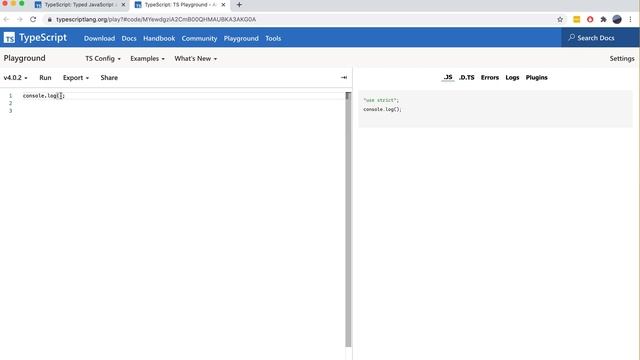Run the code with Run button
Screen dimensions: 640x360
pyautogui.click(x=45, y=78)
